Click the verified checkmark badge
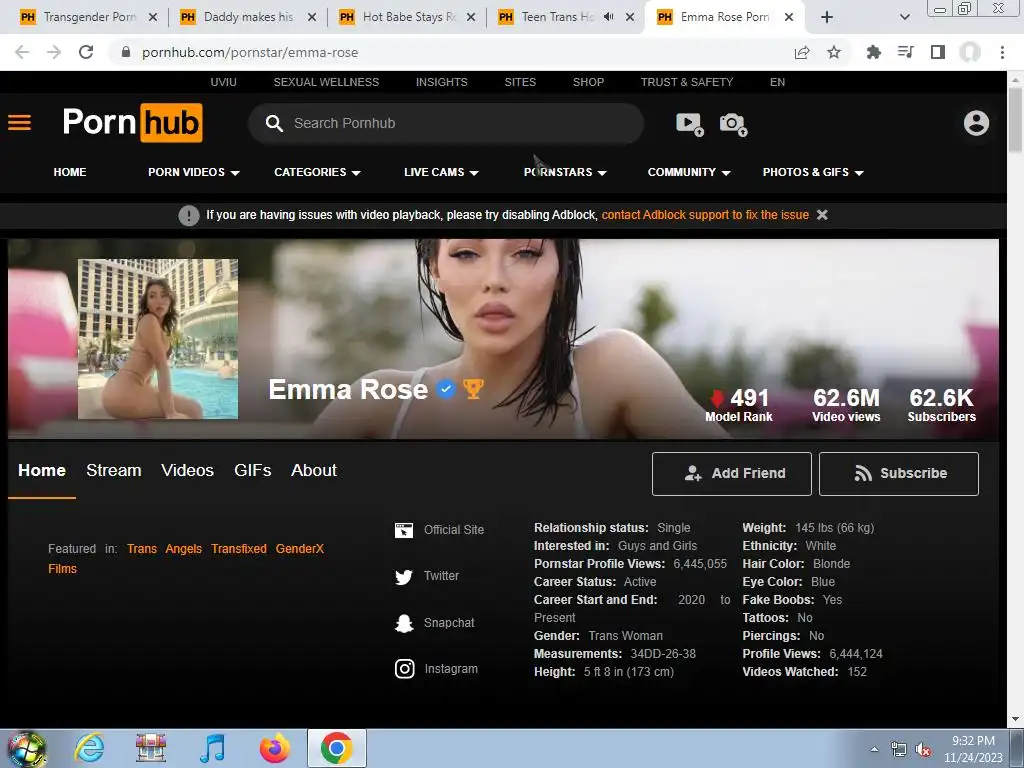Screen dimensions: 1024x768 click(x=445, y=390)
